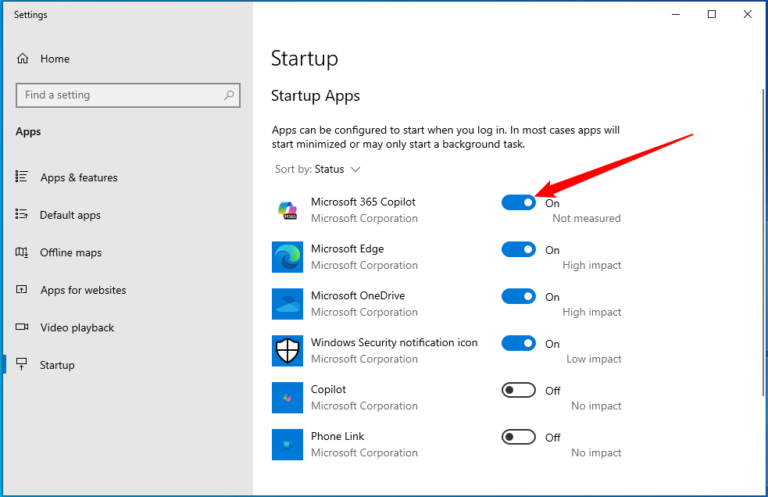Click High impact under Microsoft Edge

(592, 265)
